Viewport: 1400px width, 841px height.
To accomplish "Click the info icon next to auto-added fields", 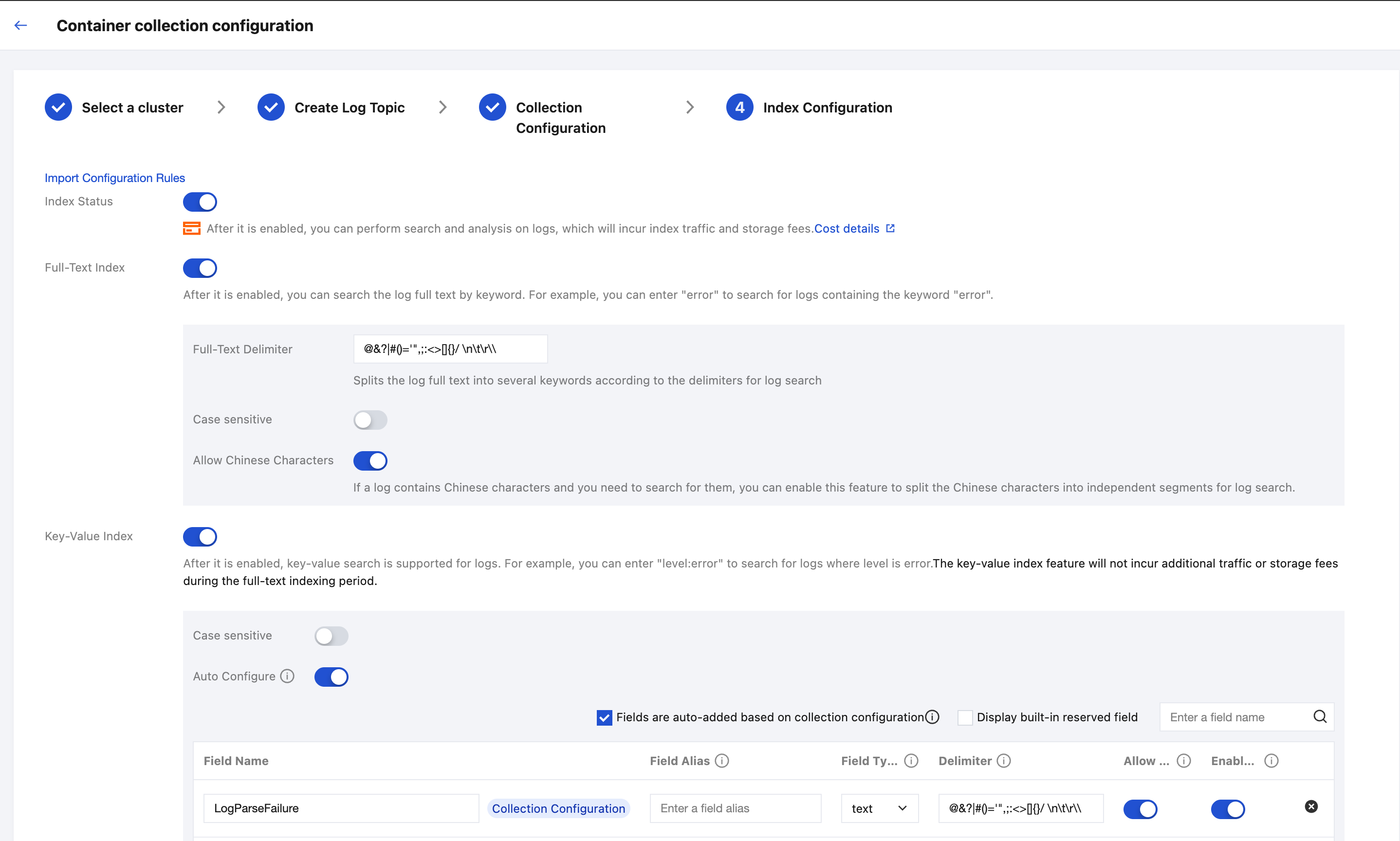I will click(932, 717).
